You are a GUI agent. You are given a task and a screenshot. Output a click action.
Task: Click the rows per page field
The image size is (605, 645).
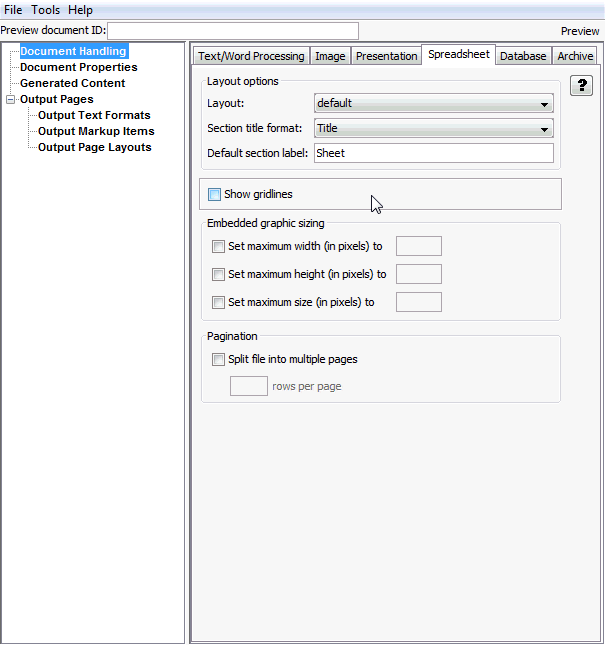tap(249, 386)
